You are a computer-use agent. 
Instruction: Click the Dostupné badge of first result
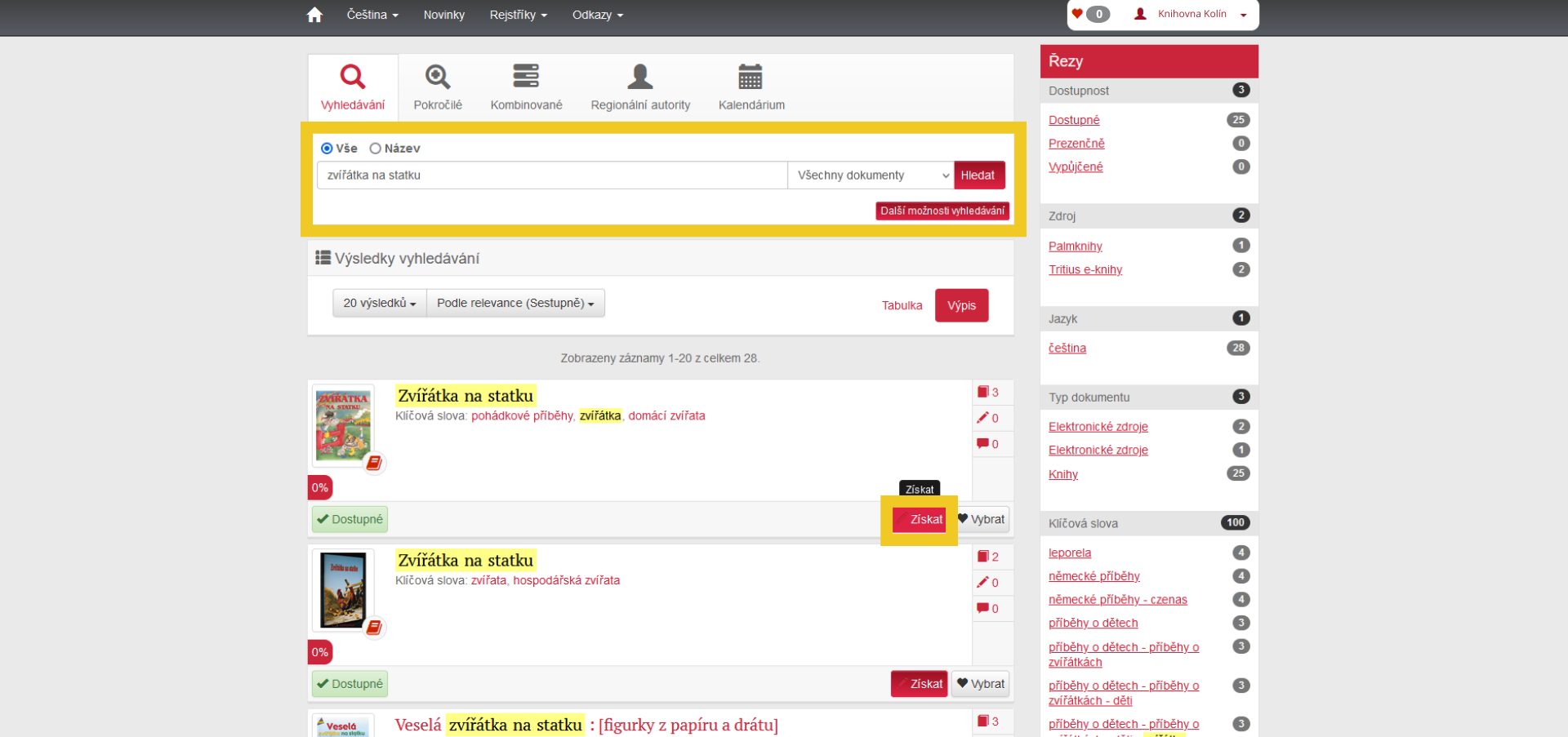350,520
